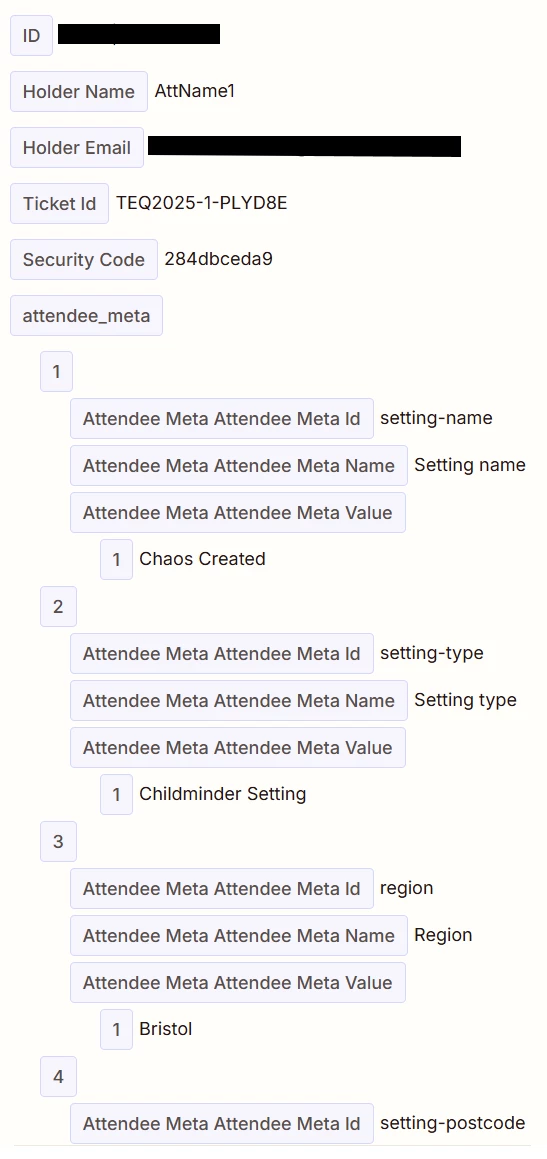Click index 3 node in attendee_meta
This screenshot has width=547, height=1159.
point(58,841)
